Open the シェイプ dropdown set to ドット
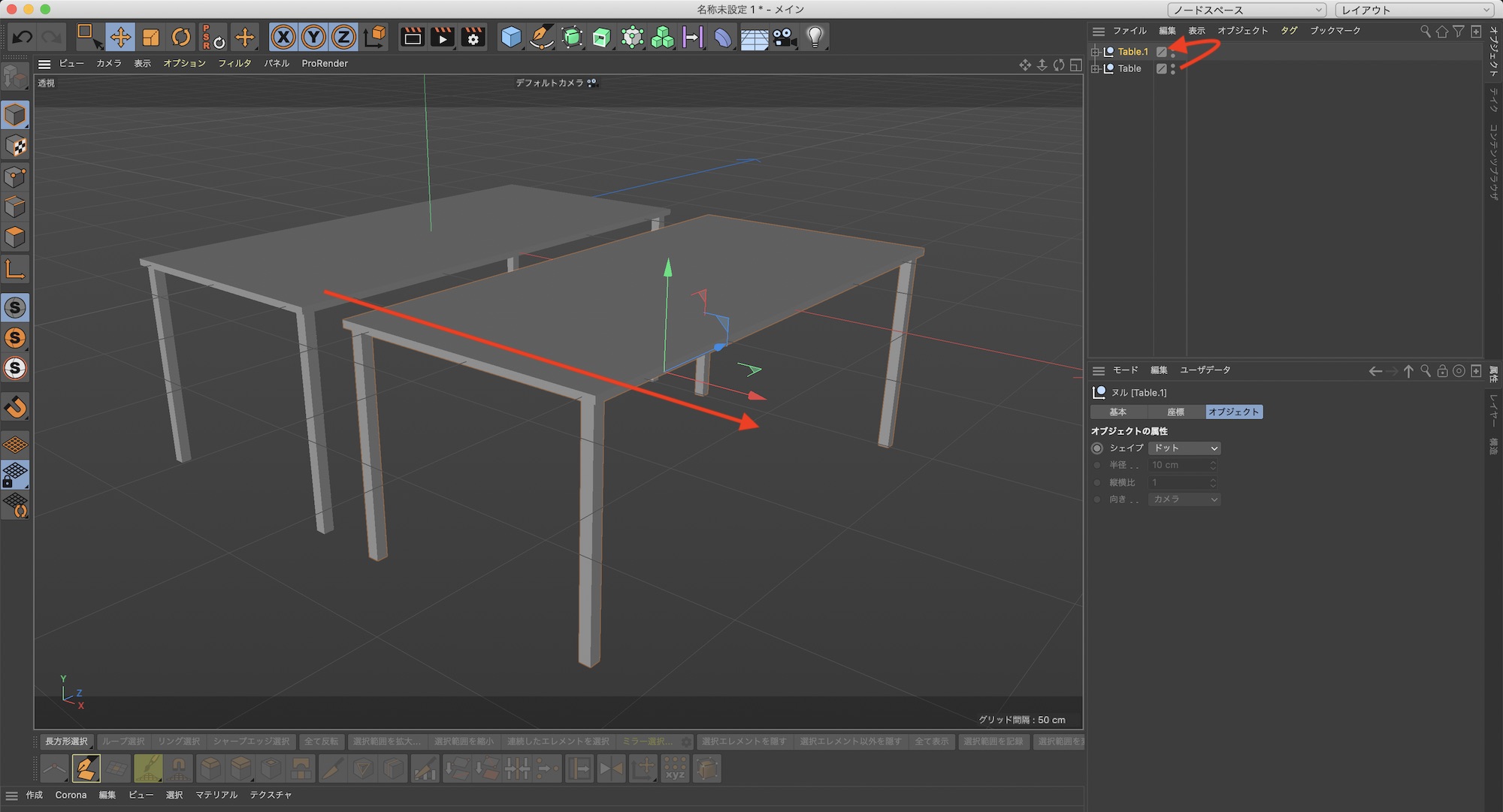Screen dimensions: 1503x812 pyautogui.click(x=1184, y=448)
